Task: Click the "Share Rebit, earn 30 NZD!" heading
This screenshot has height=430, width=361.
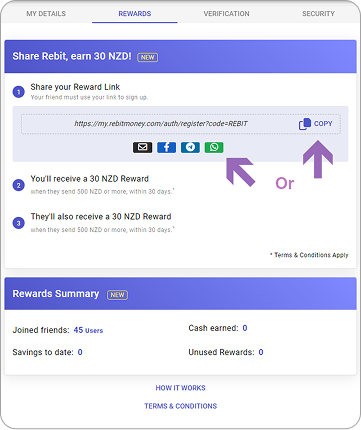Action: click(72, 56)
